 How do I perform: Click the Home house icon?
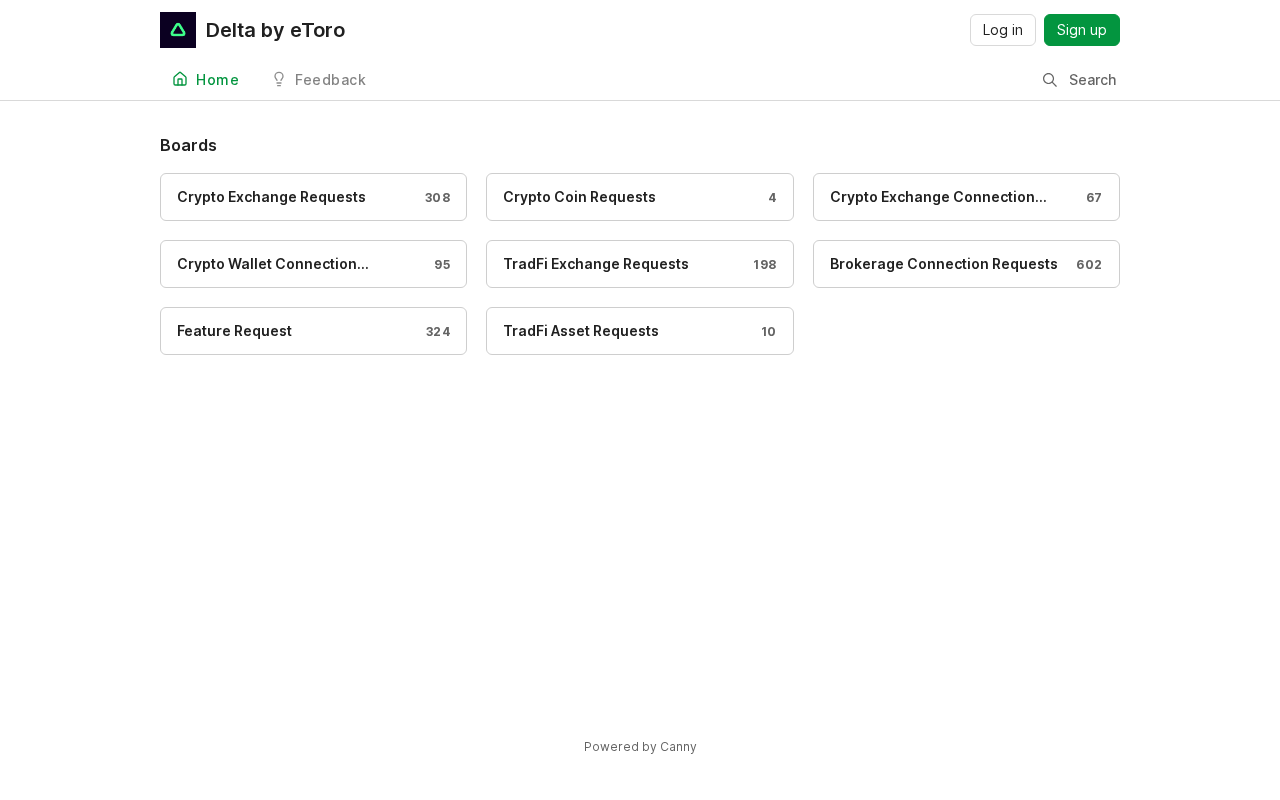[x=180, y=79]
